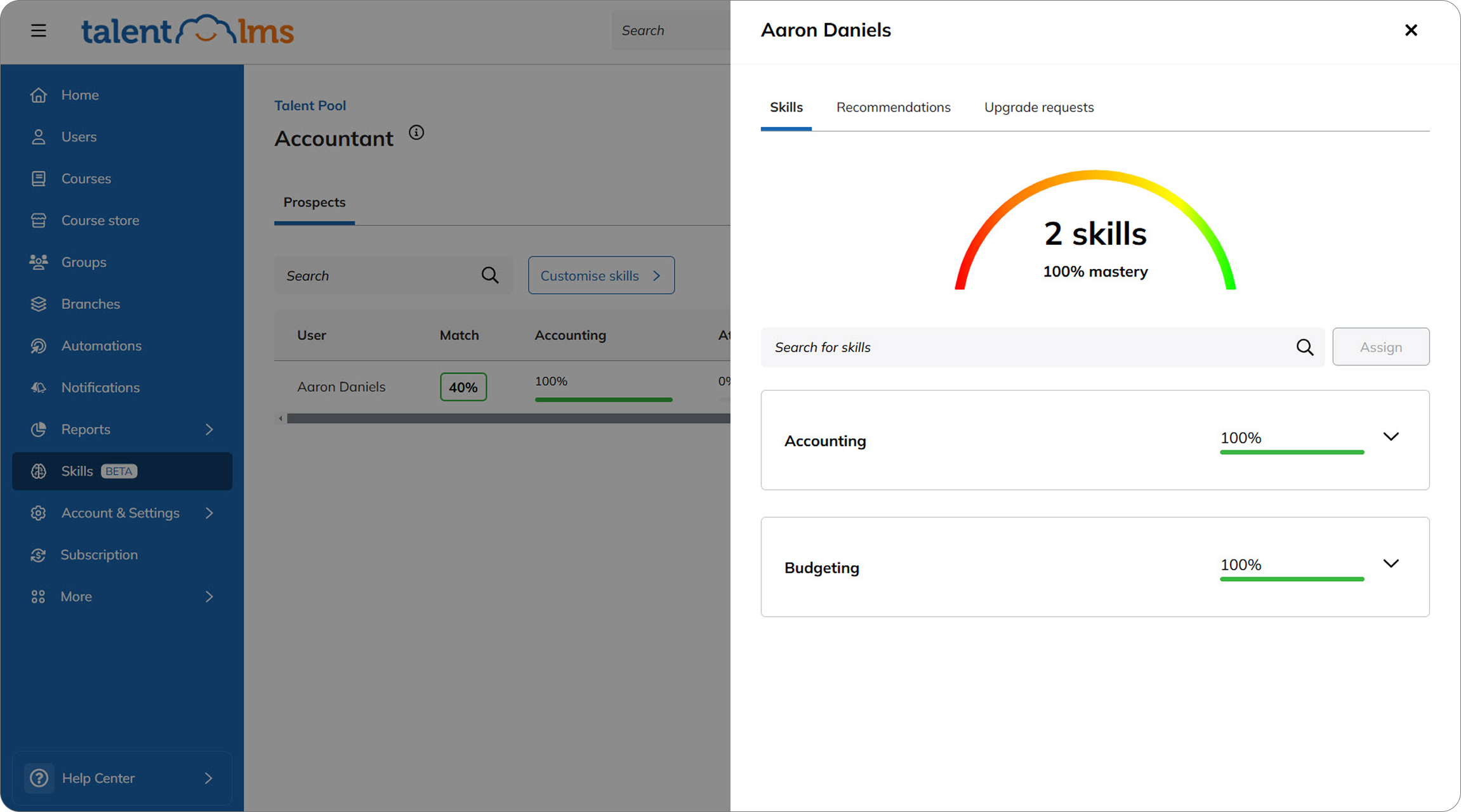Image resolution: width=1461 pixels, height=812 pixels.
Task: Open the hamburger menu icon
Action: 39,30
